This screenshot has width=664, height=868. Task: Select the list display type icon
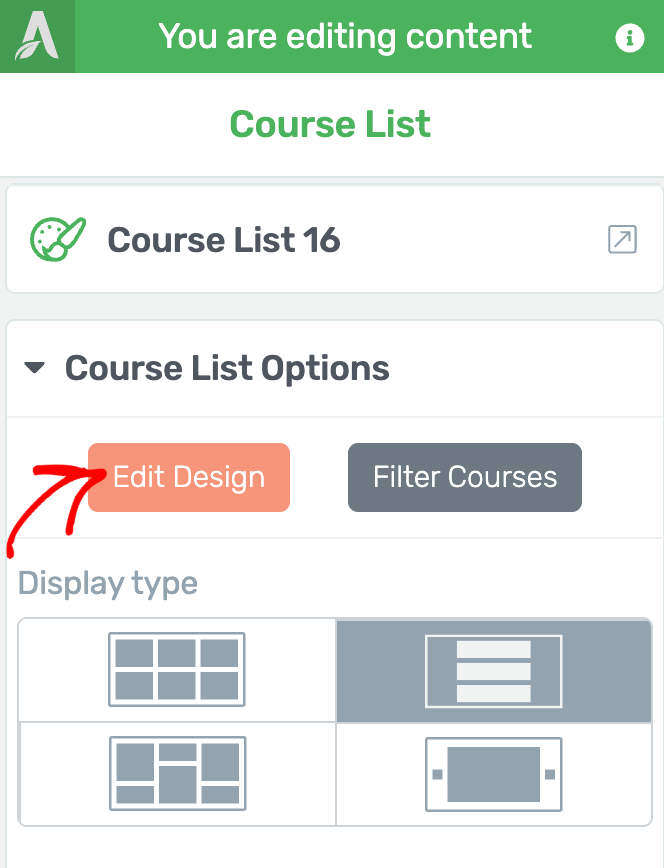click(493, 671)
